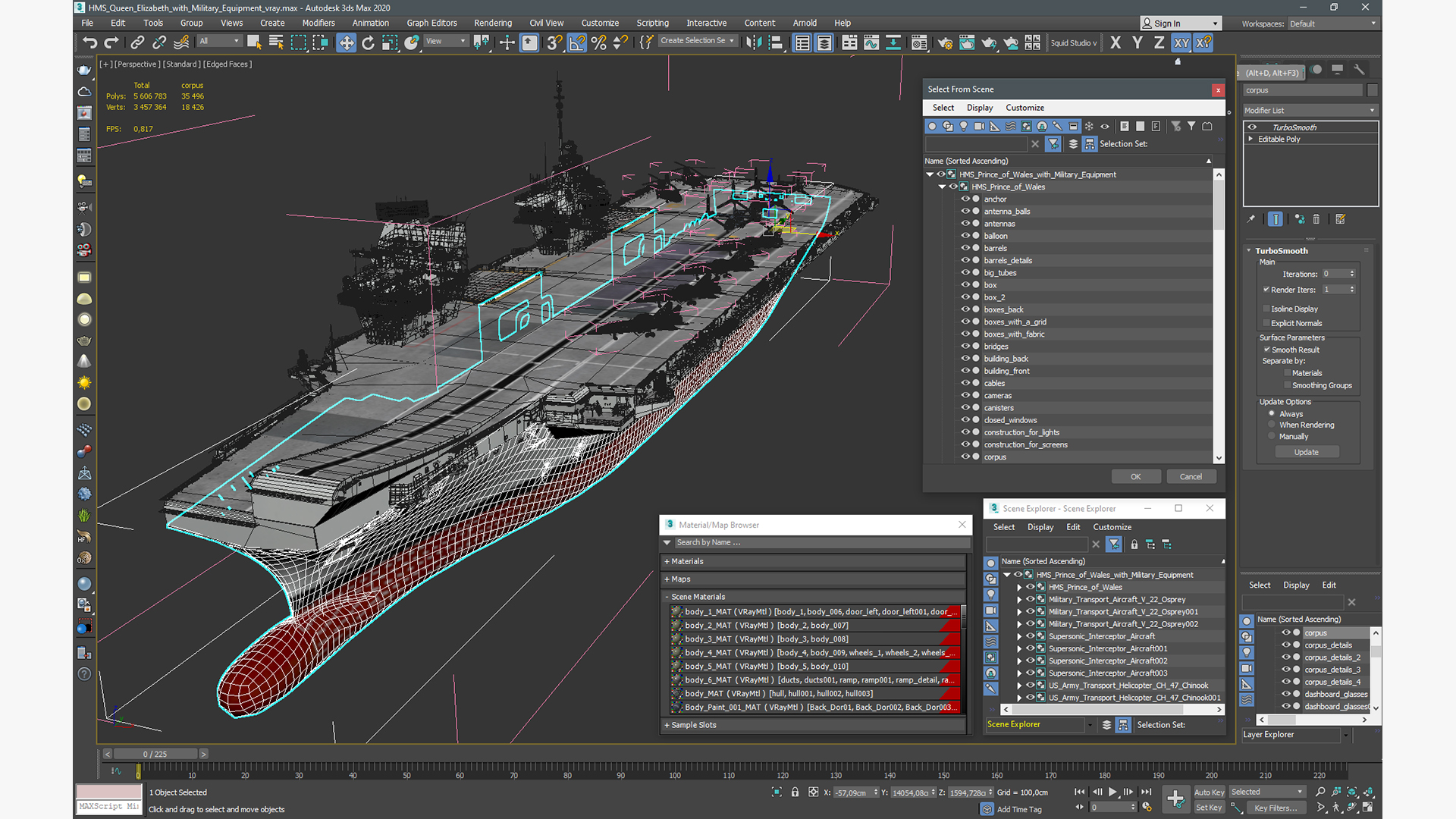This screenshot has width=1456, height=819.
Task: Open Rendered Frame Window icon
Action: coord(967,42)
